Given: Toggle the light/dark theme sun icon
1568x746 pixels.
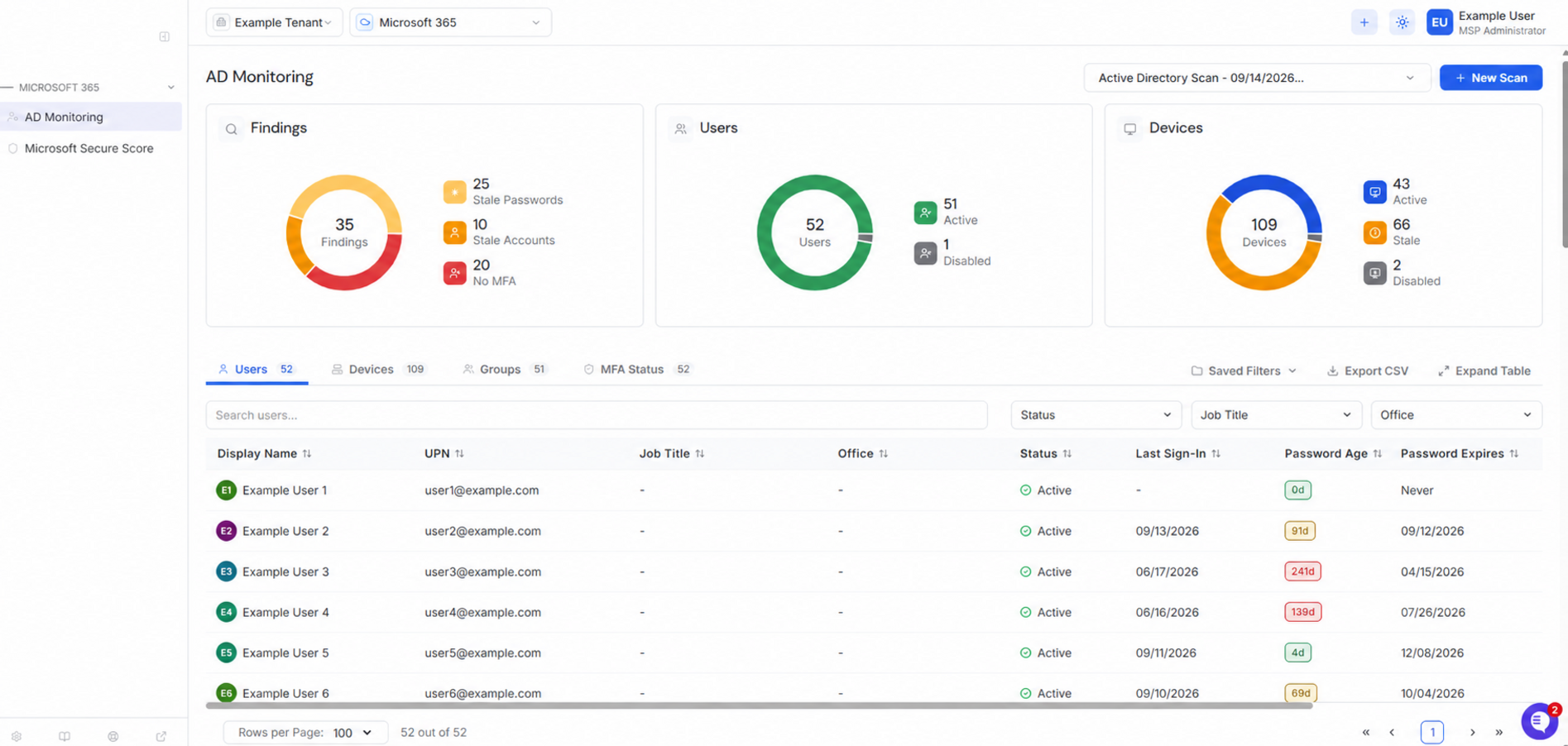Looking at the screenshot, I should [x=1402, y=22].
